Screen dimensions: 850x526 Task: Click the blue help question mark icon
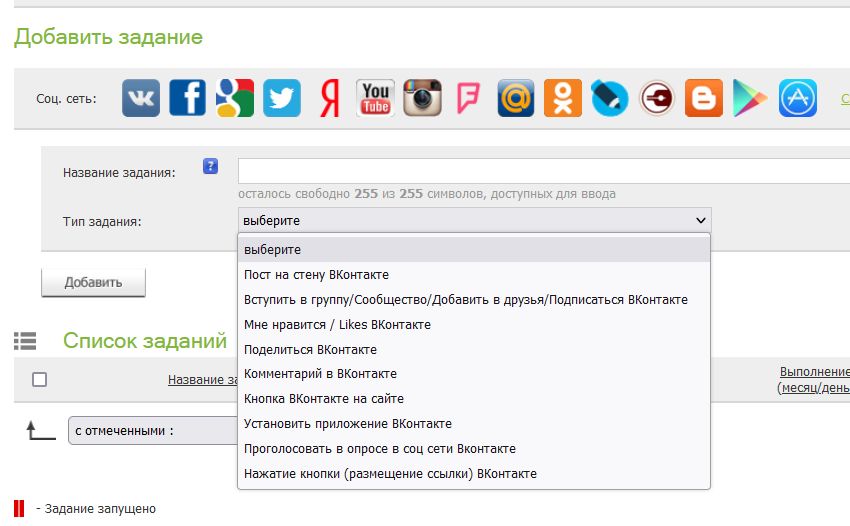[210, 167]
